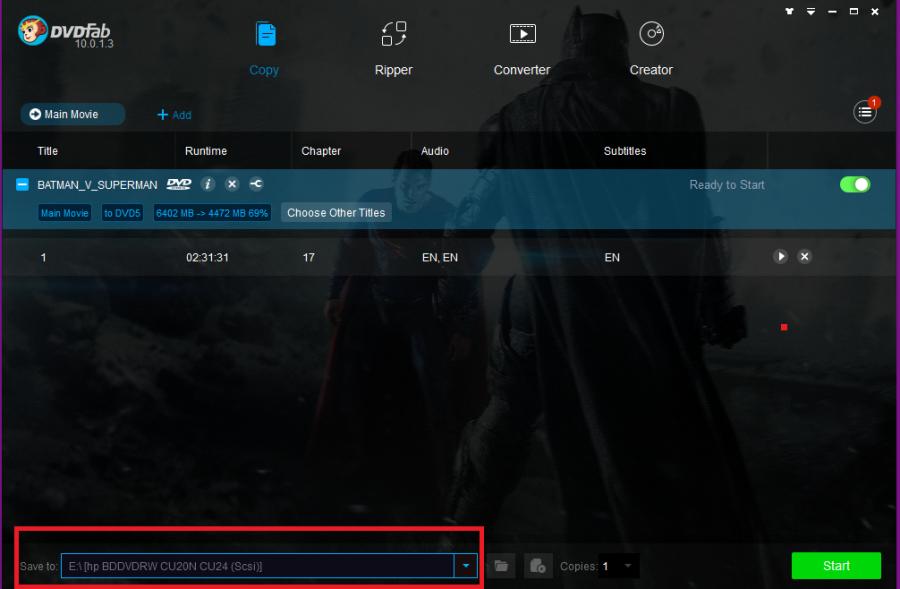Open the main menu triangle in title bar
Screen dimensions: 900x589
pos(810,11)
